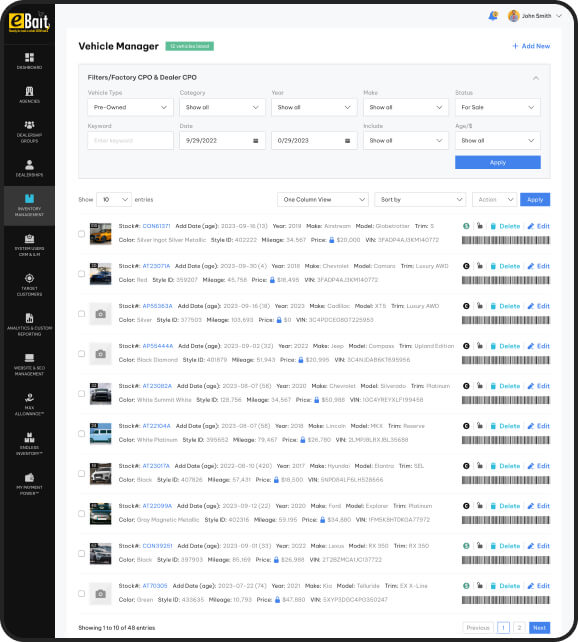Click the lock icon for stock AP56444A
This screenshot has width=578, height=642.
click(479, 346)
